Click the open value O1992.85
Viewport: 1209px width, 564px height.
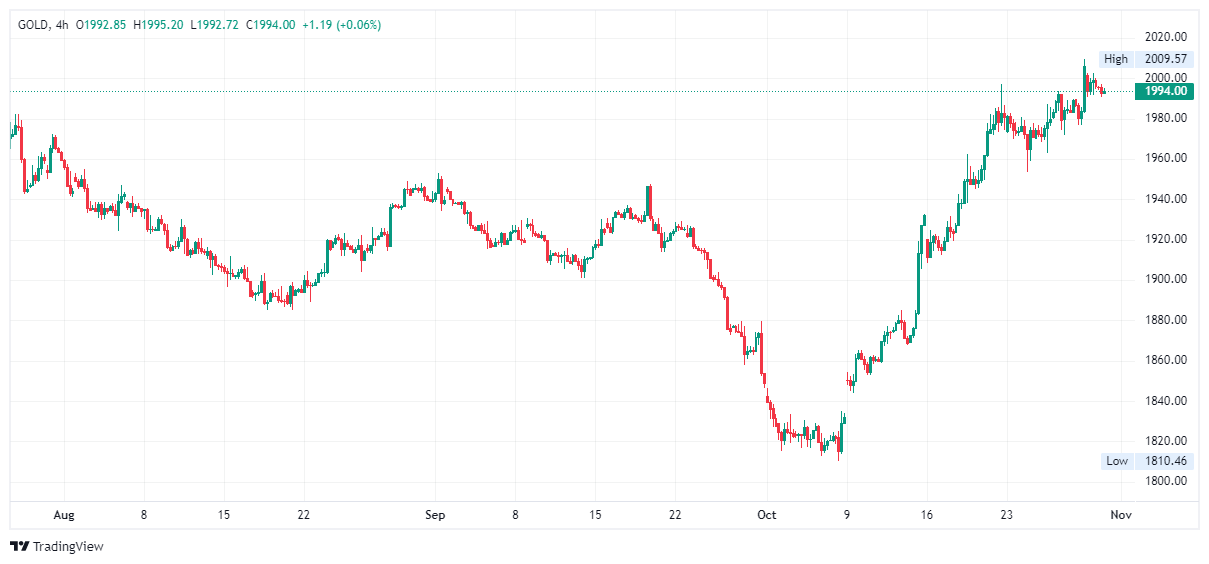(107, 24)
